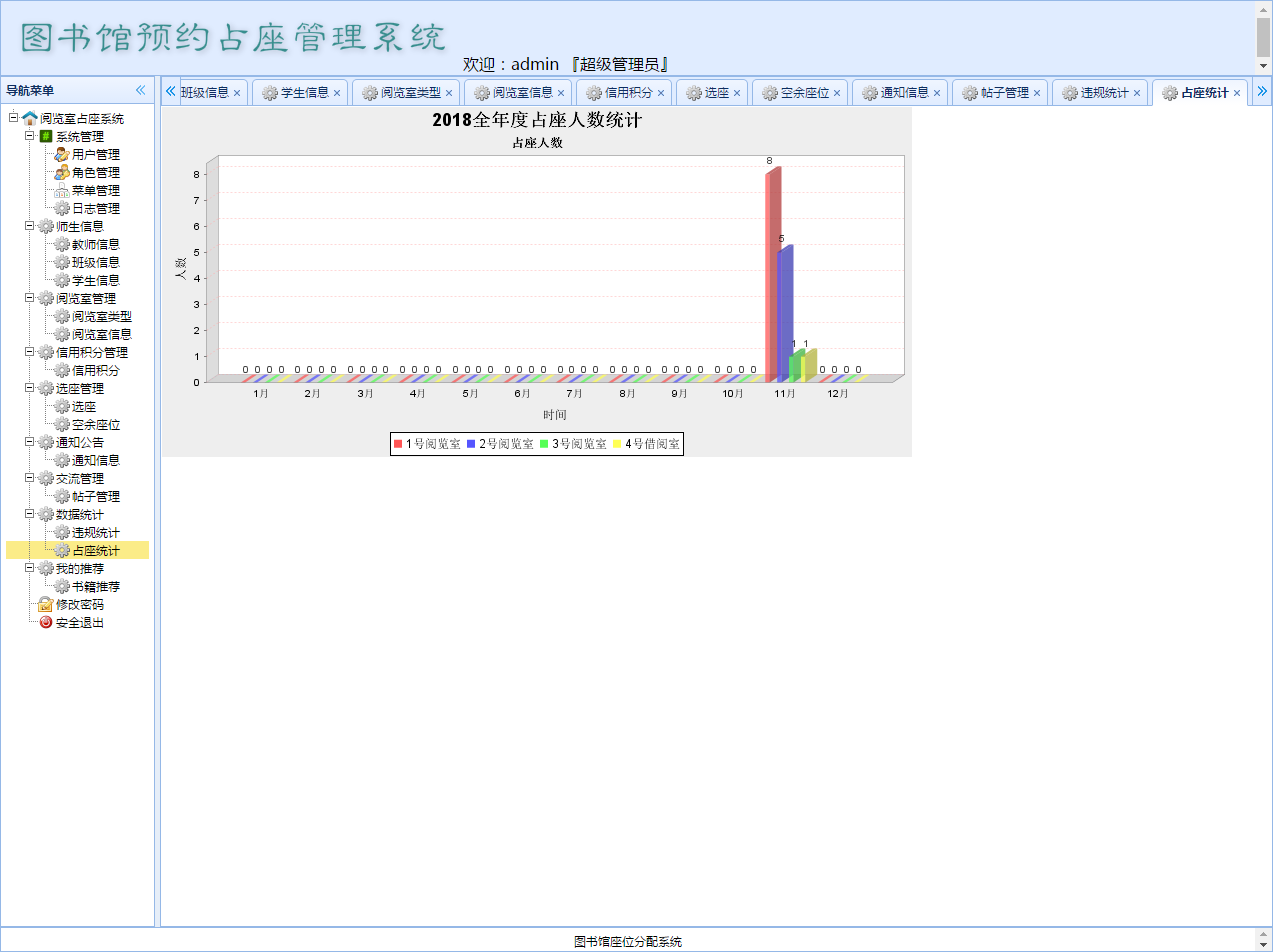This screenshot has height=952, width=1273.
Task: Click the user icon beside 用户管理
Action: [x=62, y=154]
